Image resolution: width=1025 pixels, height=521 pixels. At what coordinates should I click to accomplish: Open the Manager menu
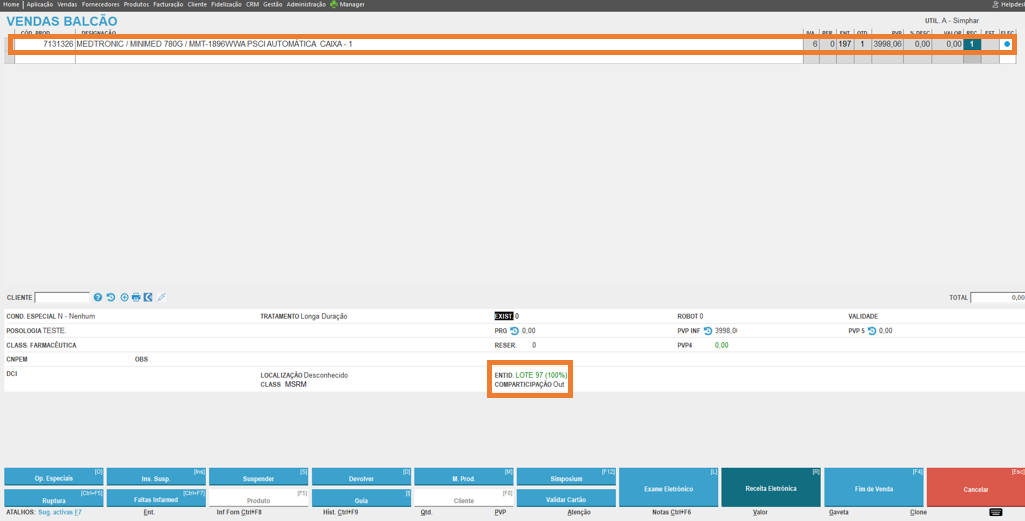pyautogui.click(x=351, y=5)
